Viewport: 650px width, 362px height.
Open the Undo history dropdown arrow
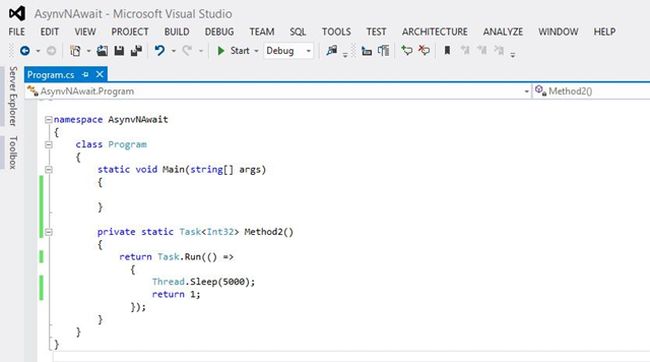pyautogui.click(x=174, y=51)
